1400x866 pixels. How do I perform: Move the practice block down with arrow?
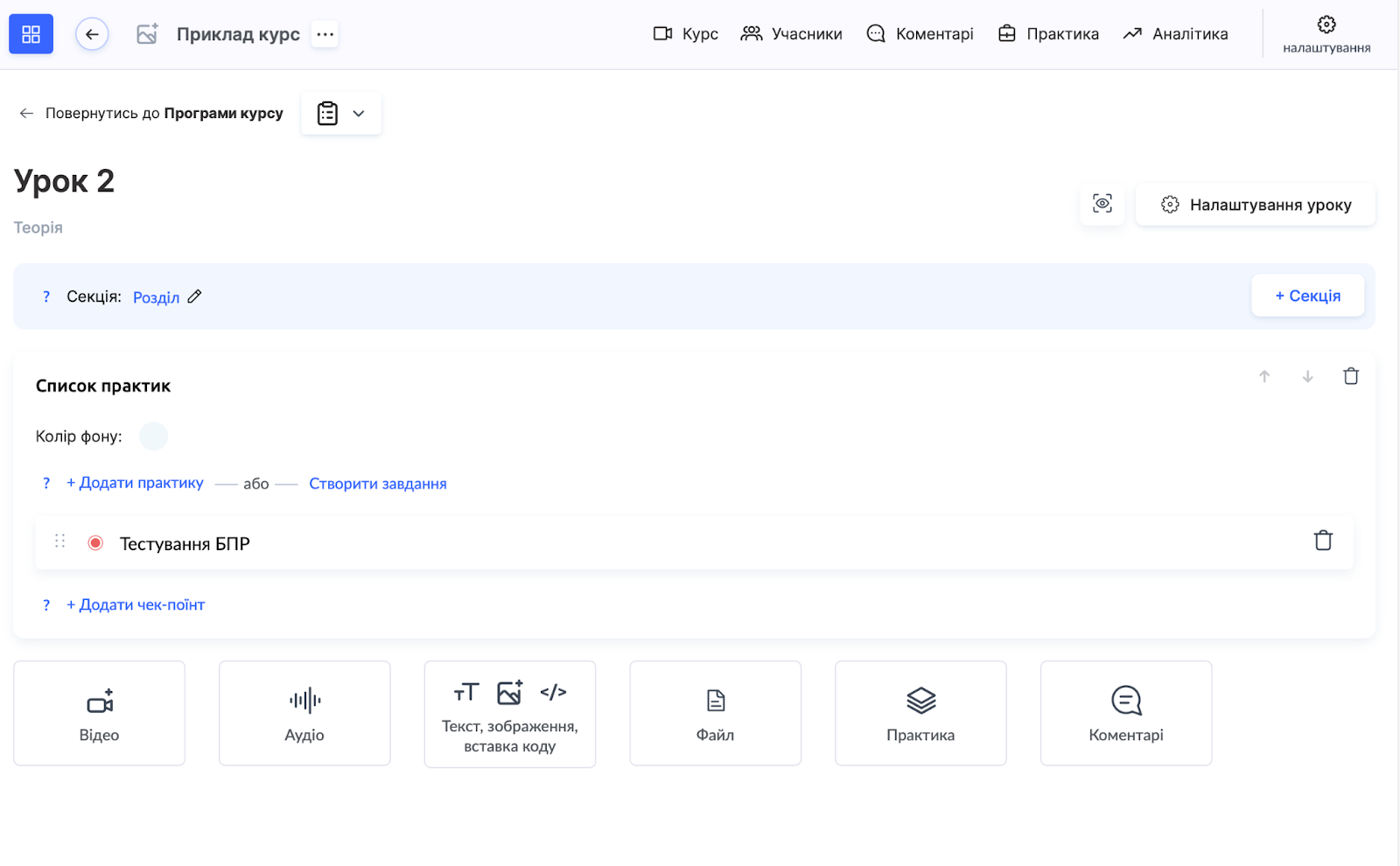[x=1307, y=376]
